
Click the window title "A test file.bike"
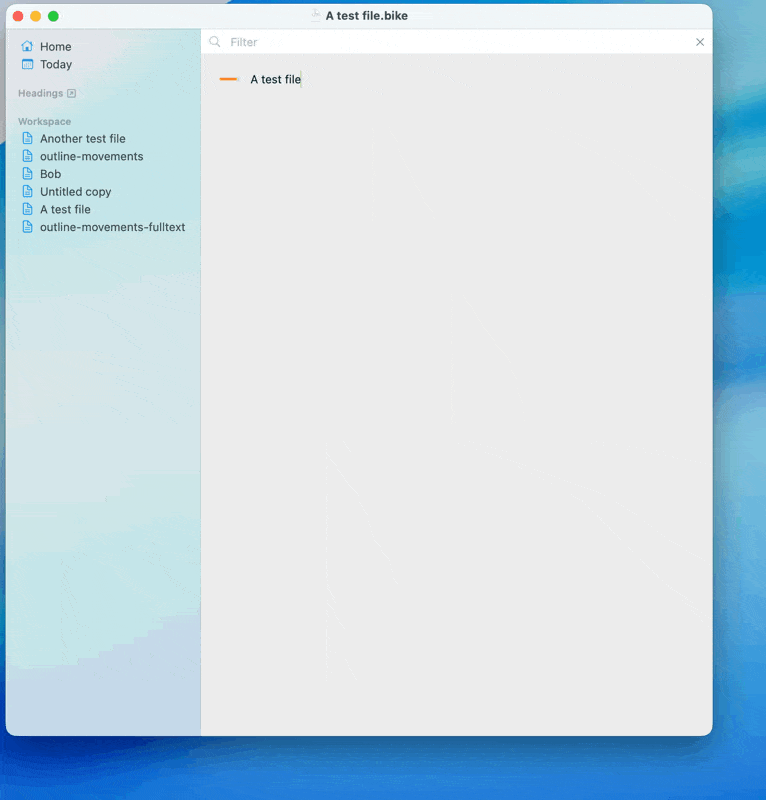tap(366, 16)
